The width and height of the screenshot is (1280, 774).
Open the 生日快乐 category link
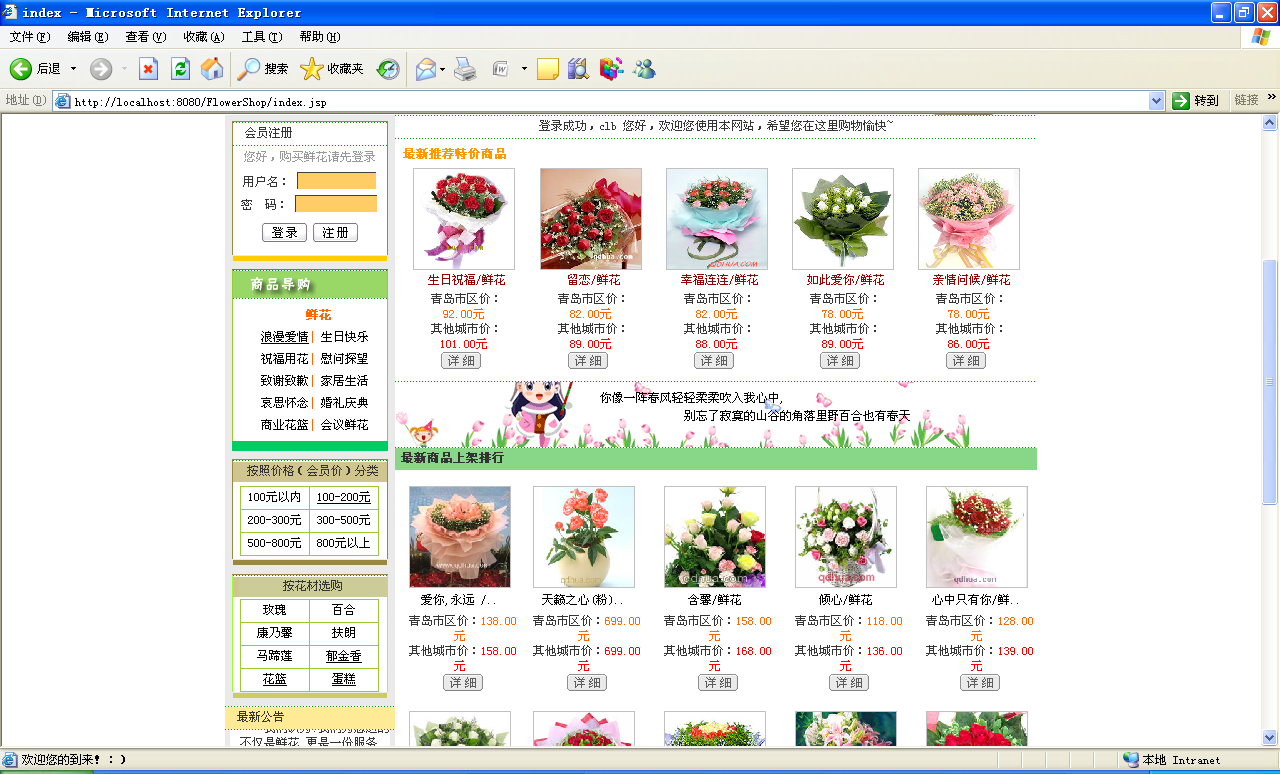point(344,337)
